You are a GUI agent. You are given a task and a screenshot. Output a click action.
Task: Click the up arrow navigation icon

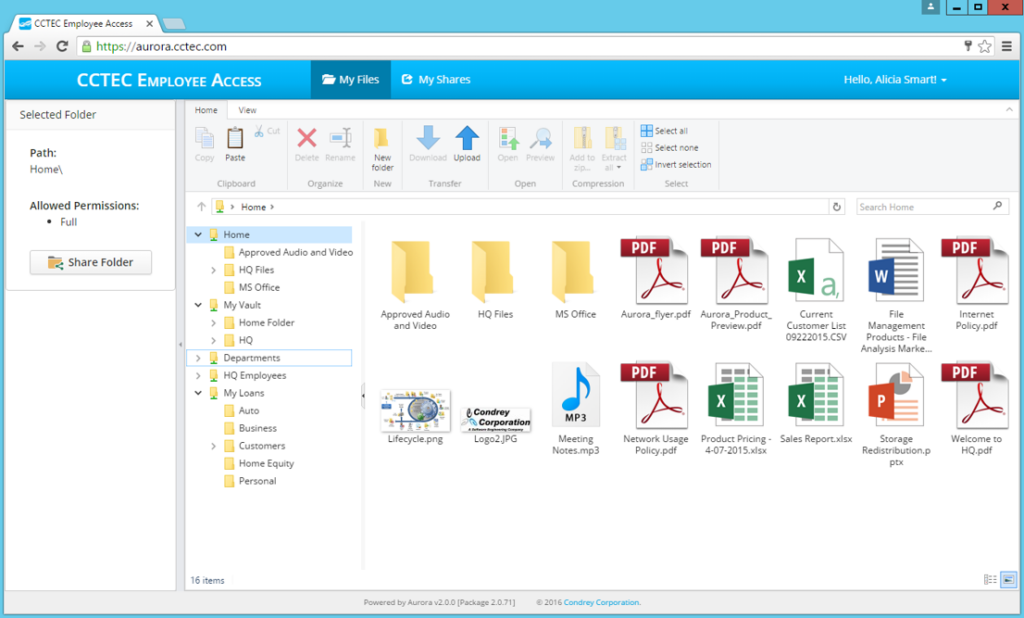(201, 207)
